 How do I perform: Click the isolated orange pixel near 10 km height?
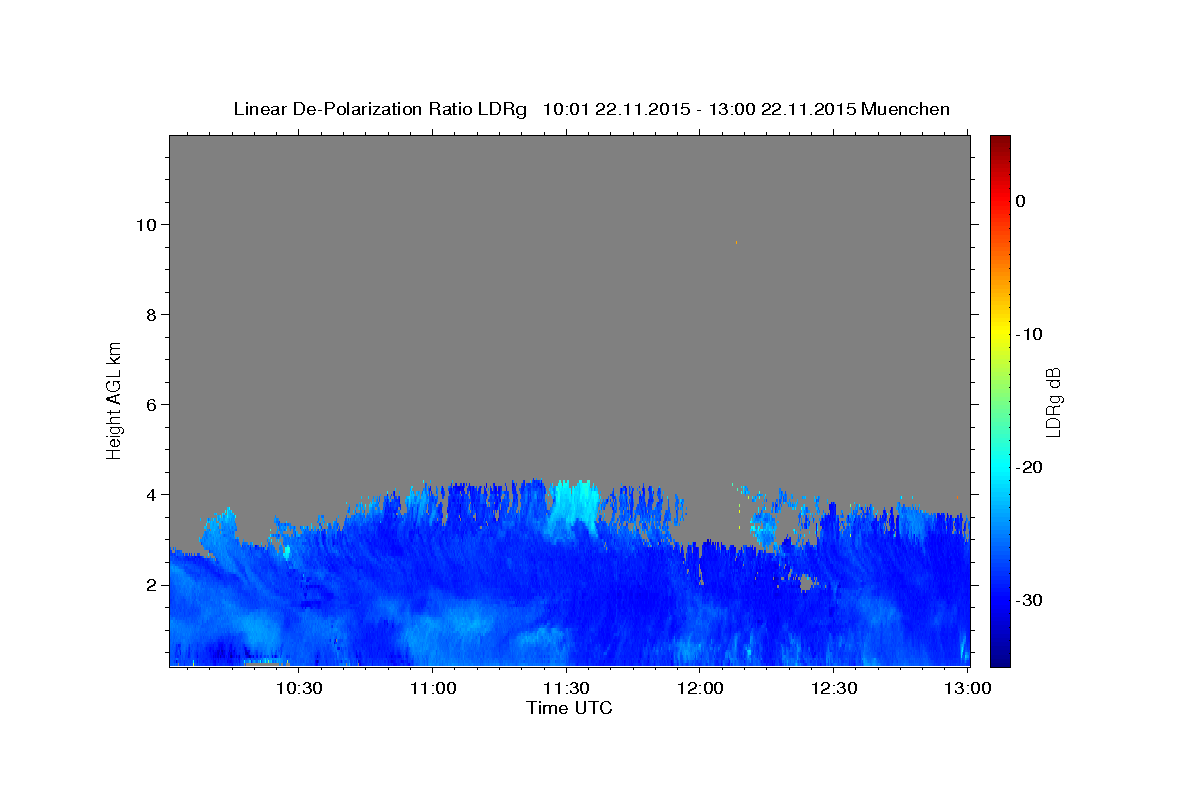736,242
